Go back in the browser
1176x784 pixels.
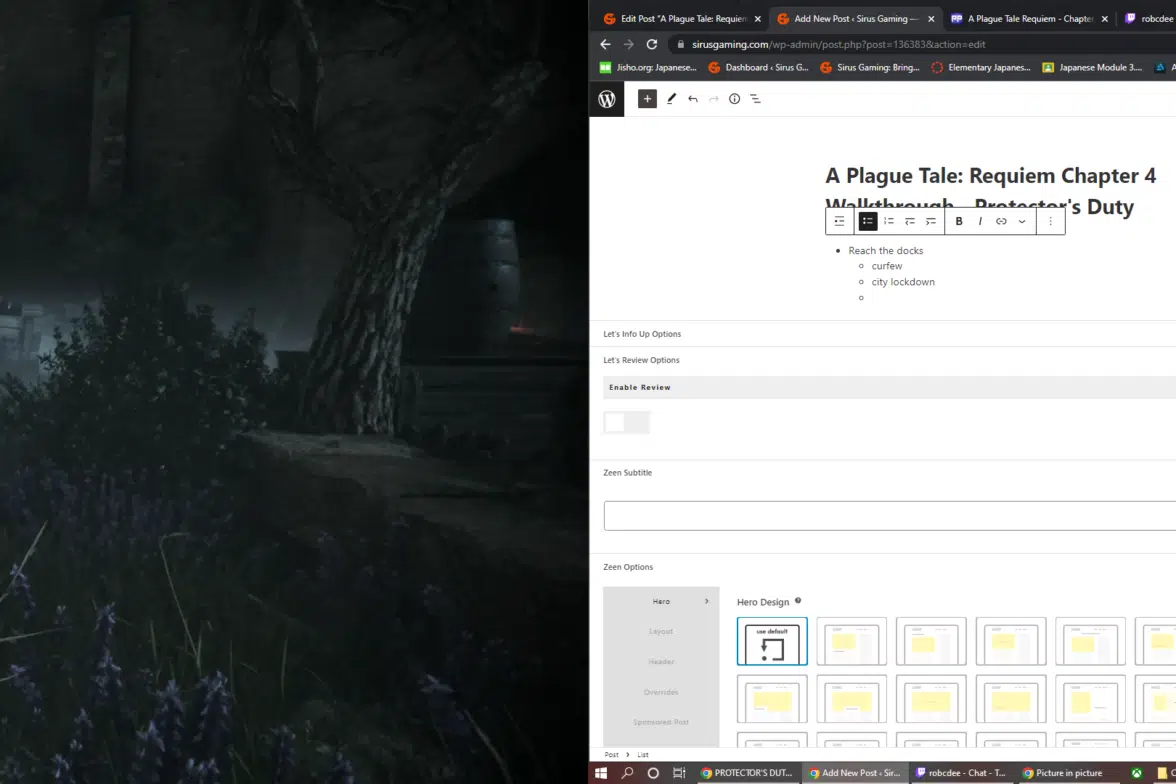605,44
